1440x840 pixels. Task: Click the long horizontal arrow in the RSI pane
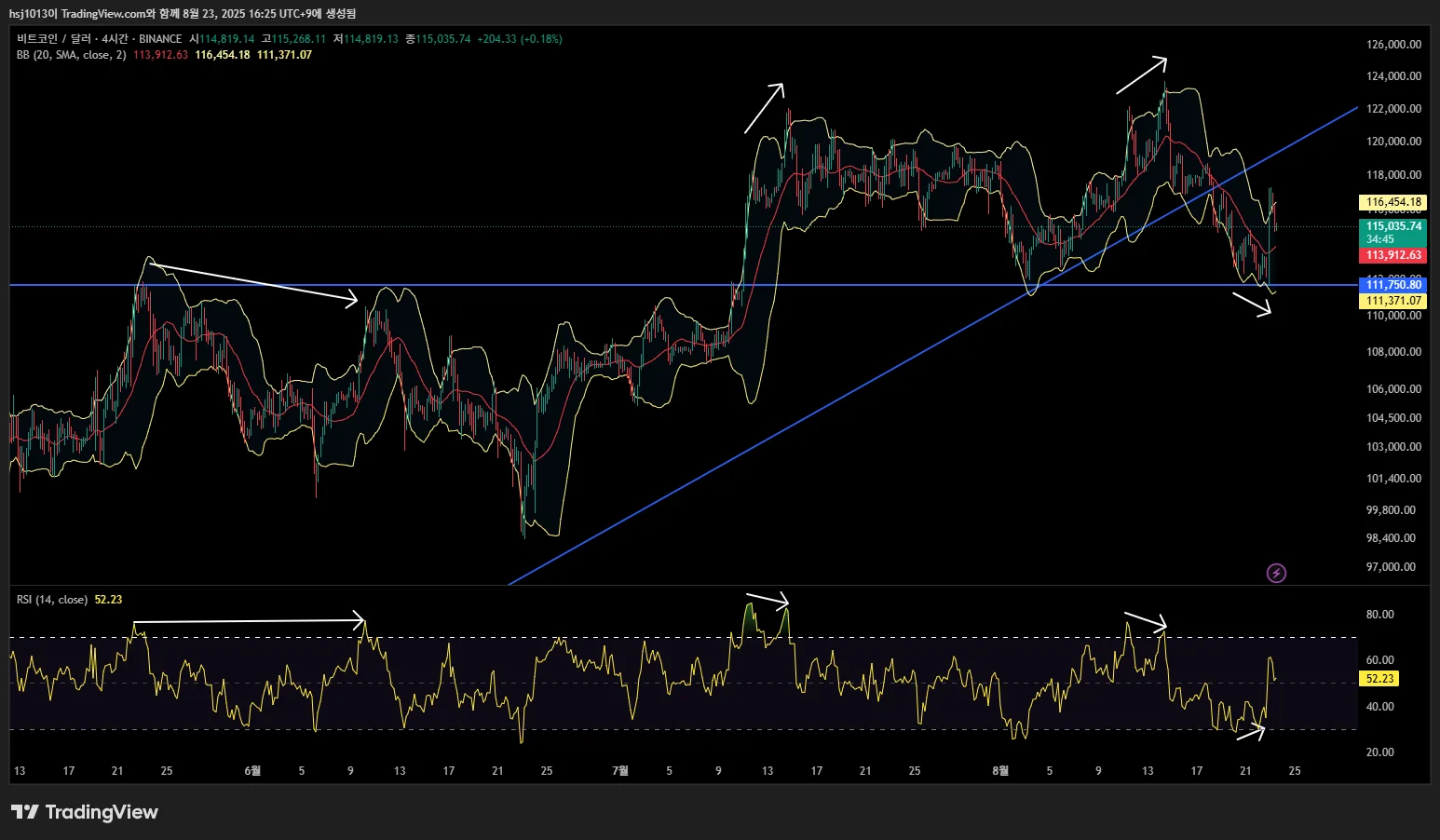(x=249, y=620)
